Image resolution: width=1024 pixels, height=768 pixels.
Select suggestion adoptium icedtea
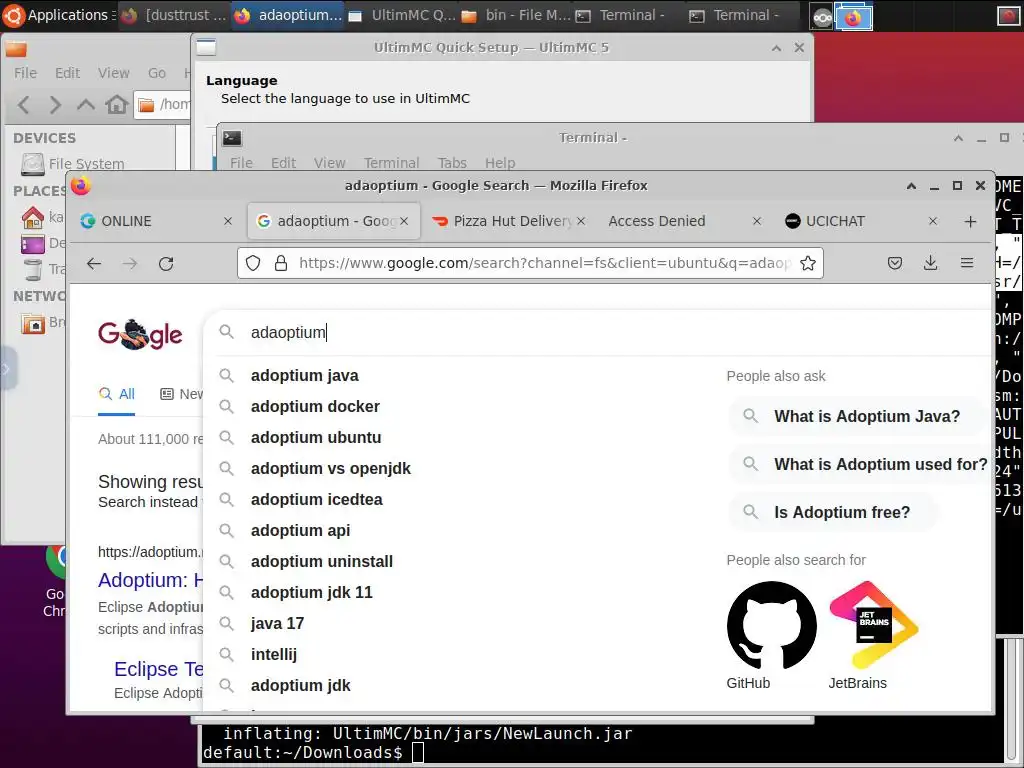pyautogui.click(x=317, y=500)
